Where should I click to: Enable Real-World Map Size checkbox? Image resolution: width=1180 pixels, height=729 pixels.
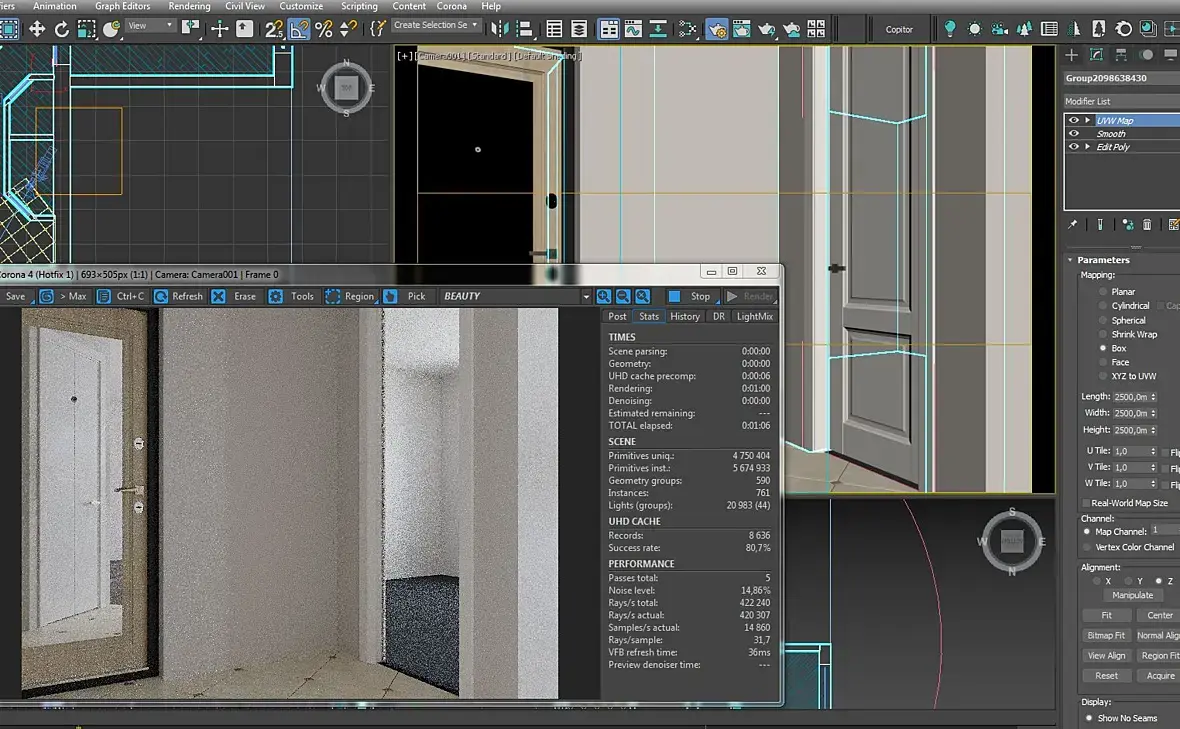[x=1086, y=503]
